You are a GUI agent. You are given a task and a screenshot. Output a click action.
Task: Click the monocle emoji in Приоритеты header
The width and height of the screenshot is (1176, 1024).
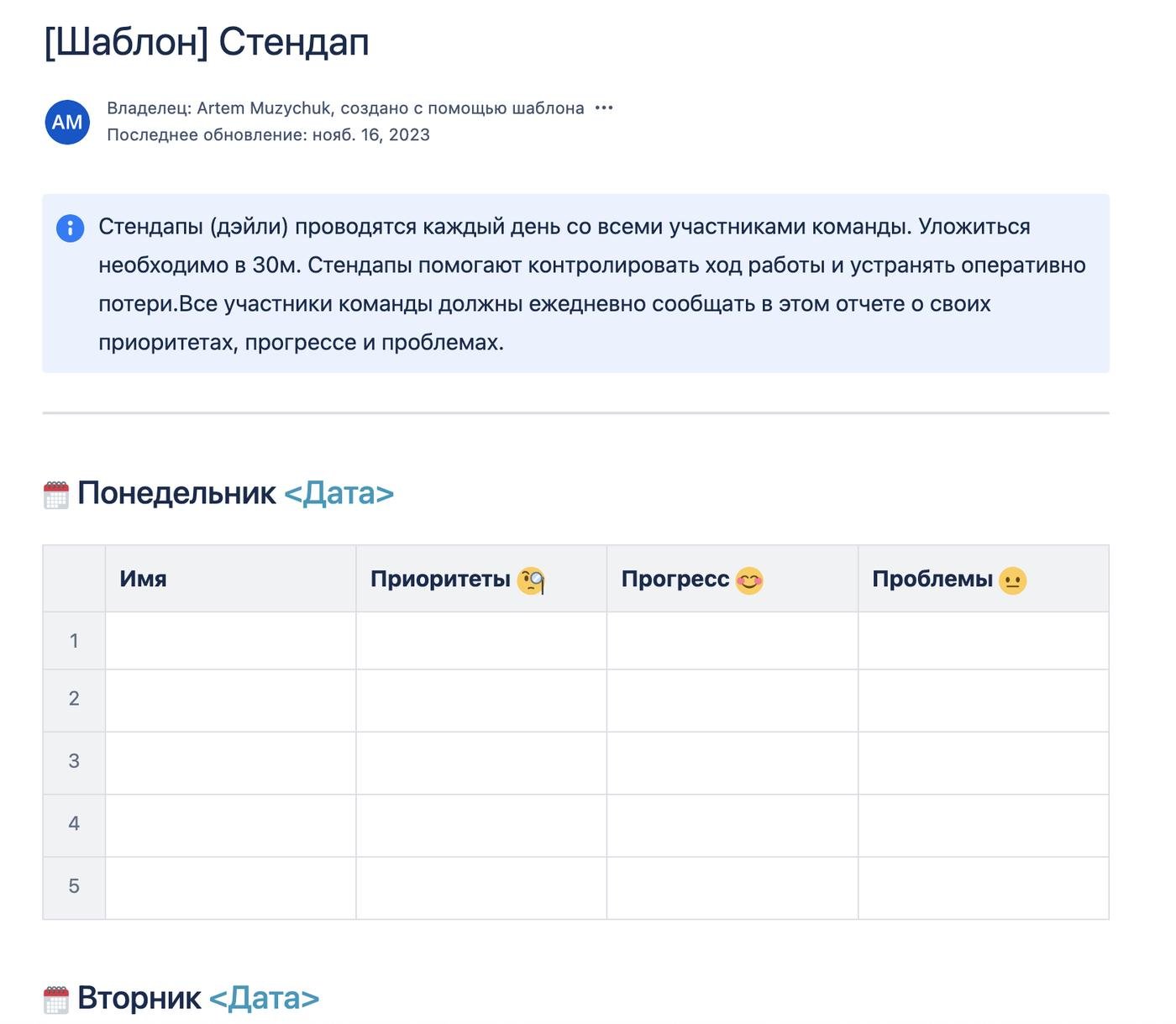click(531, 580)
